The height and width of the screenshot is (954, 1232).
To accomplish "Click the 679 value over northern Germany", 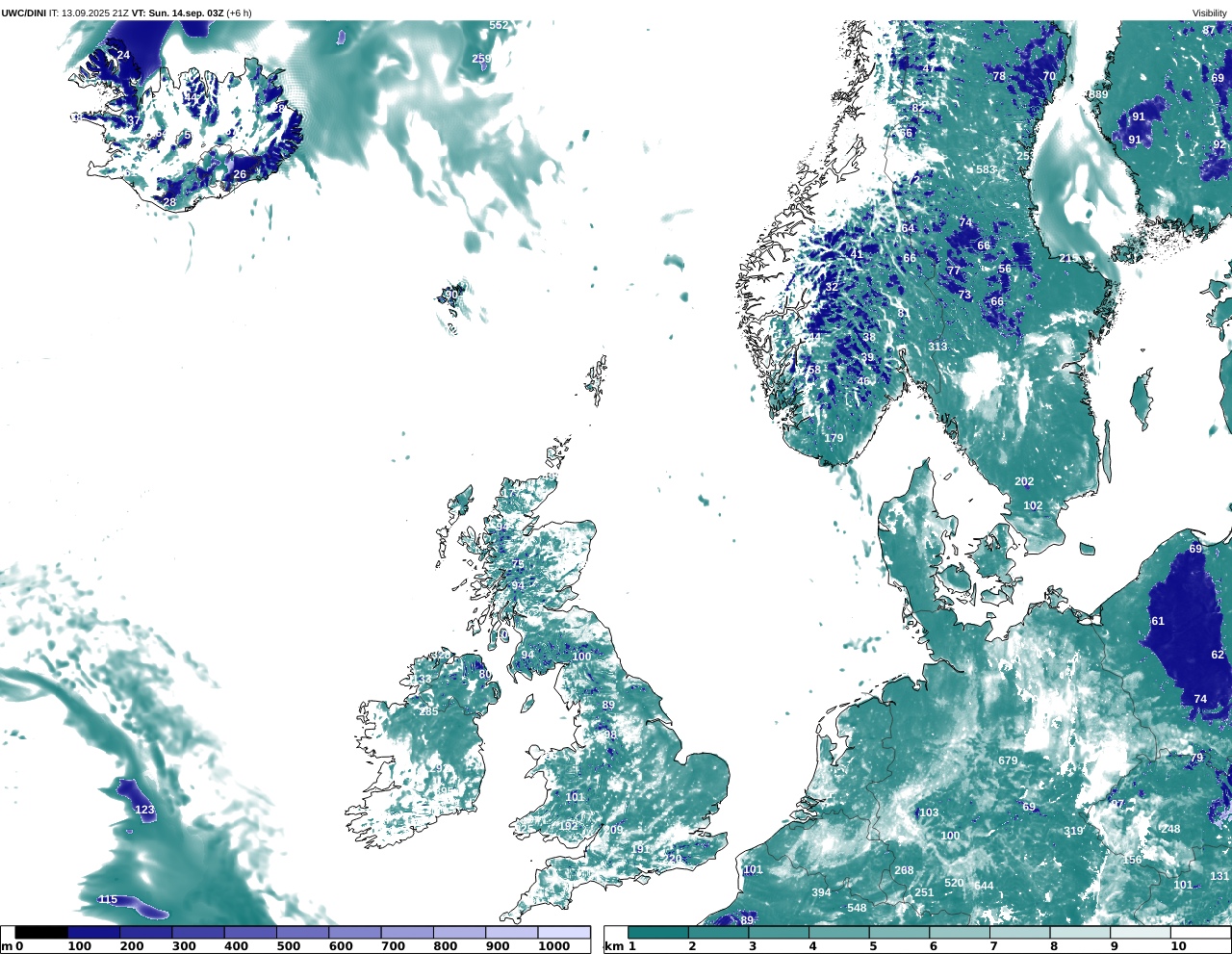I will click(x=1008, y=761).
